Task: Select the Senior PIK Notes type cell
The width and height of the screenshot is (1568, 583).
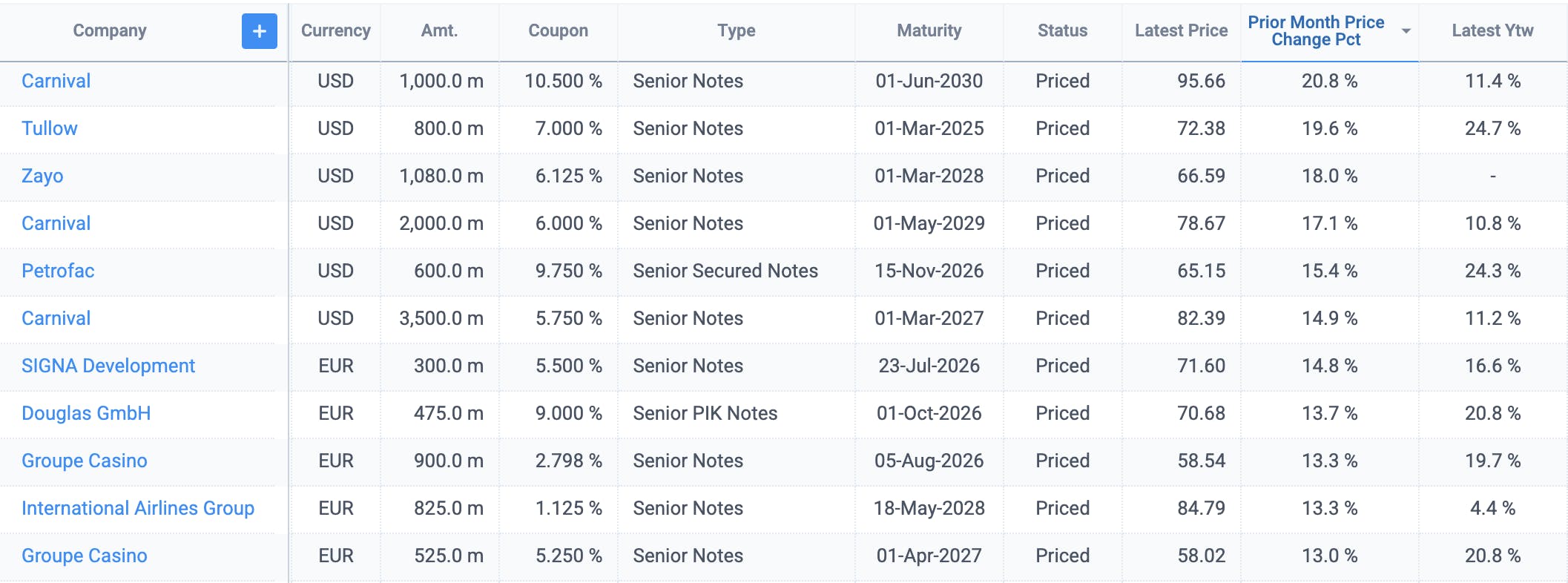Action: click(x=705, y=413)
